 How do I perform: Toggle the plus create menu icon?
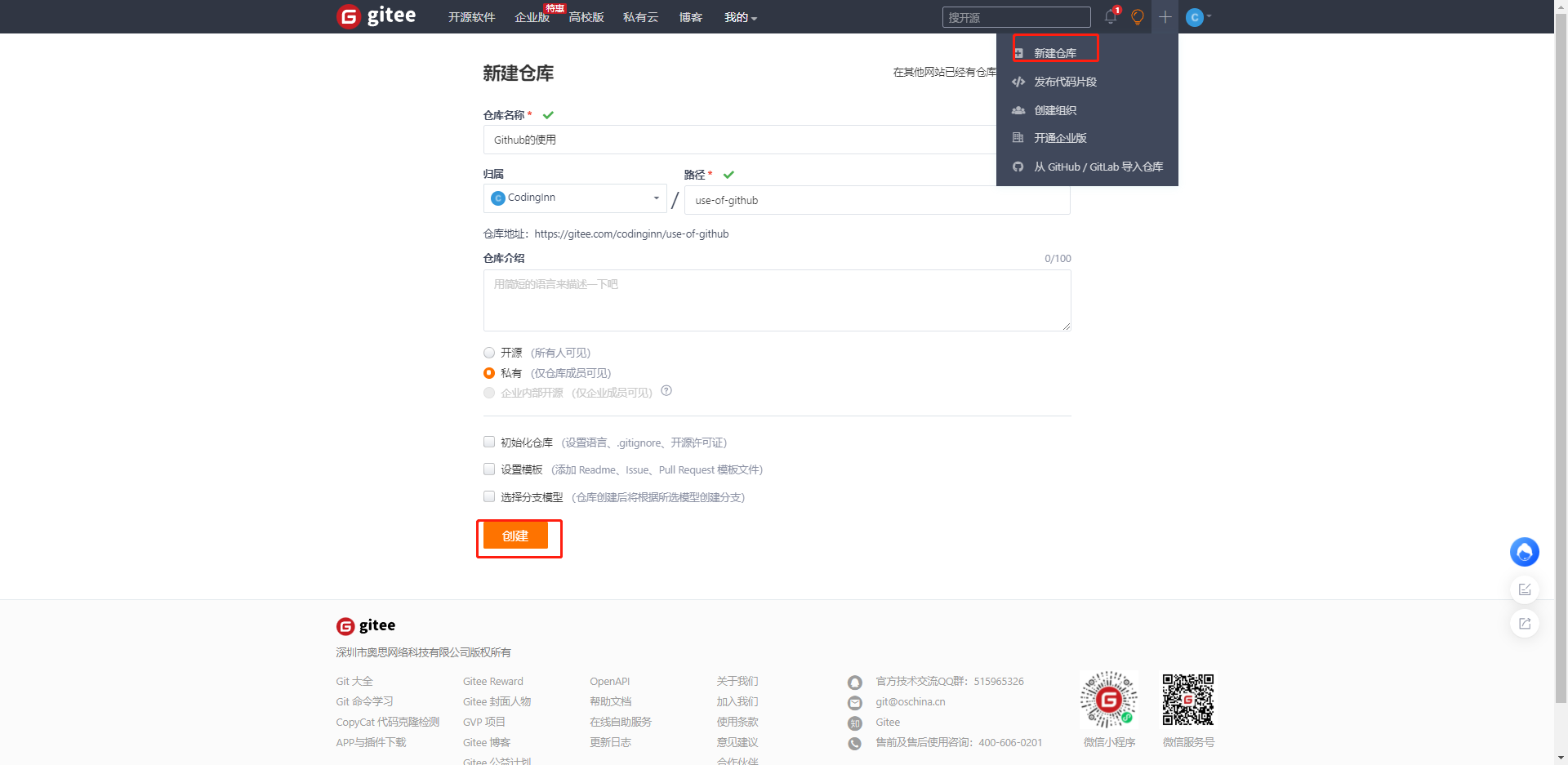[x=1165, y=16]
